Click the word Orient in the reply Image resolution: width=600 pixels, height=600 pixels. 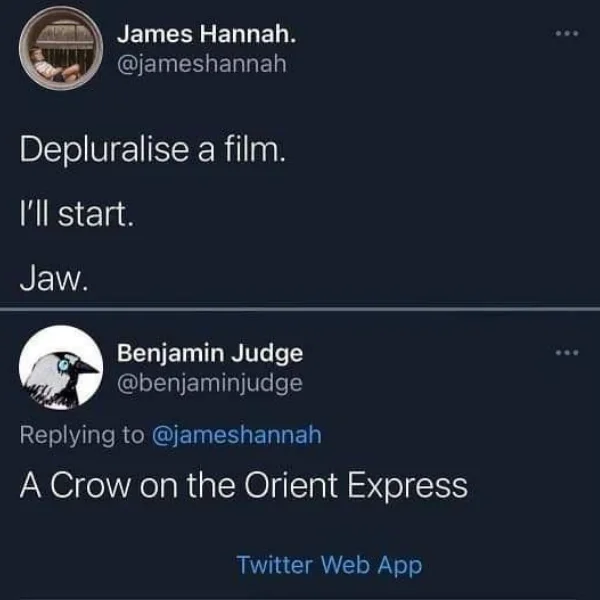click(291, 485)
